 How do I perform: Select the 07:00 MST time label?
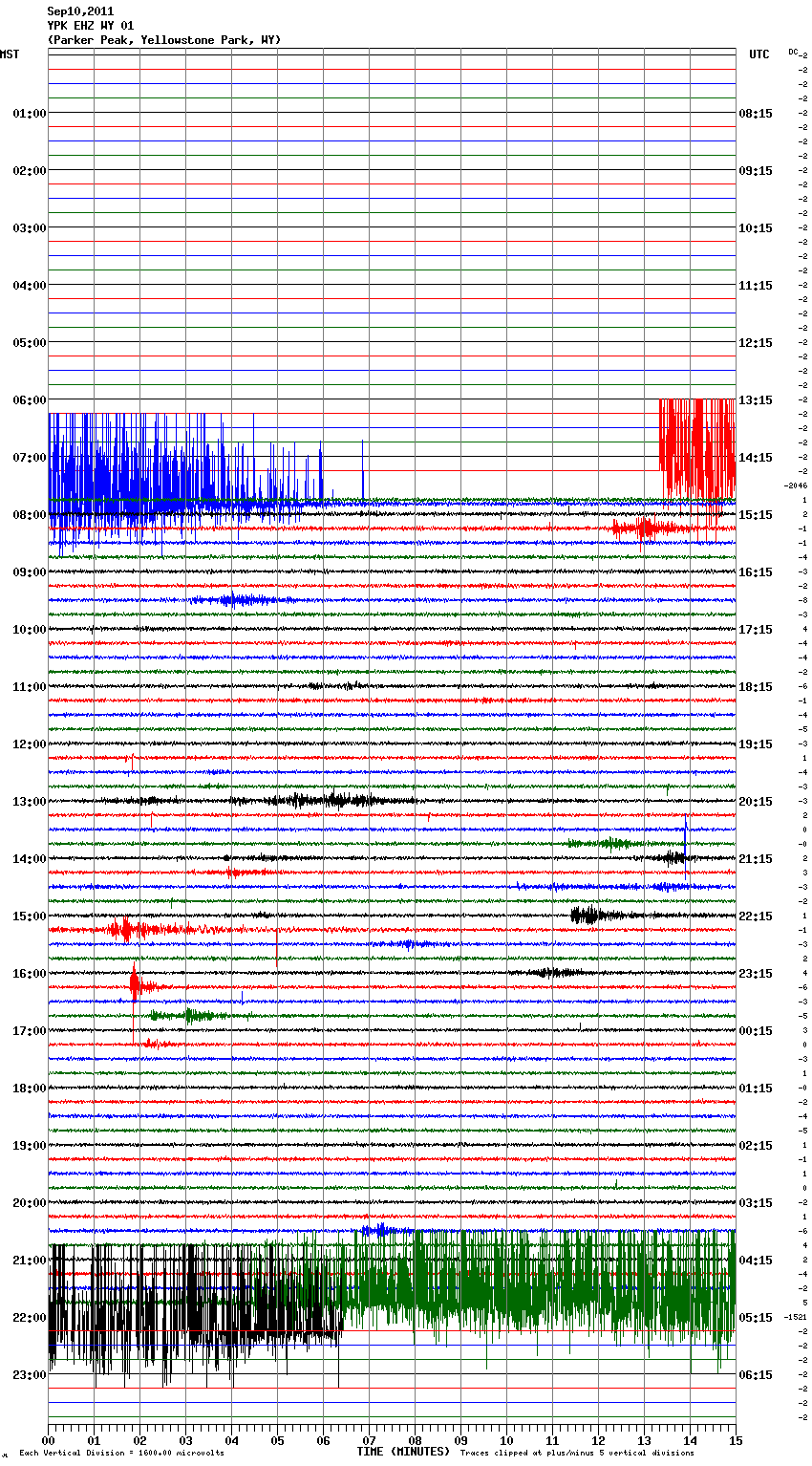click(30, 458)
